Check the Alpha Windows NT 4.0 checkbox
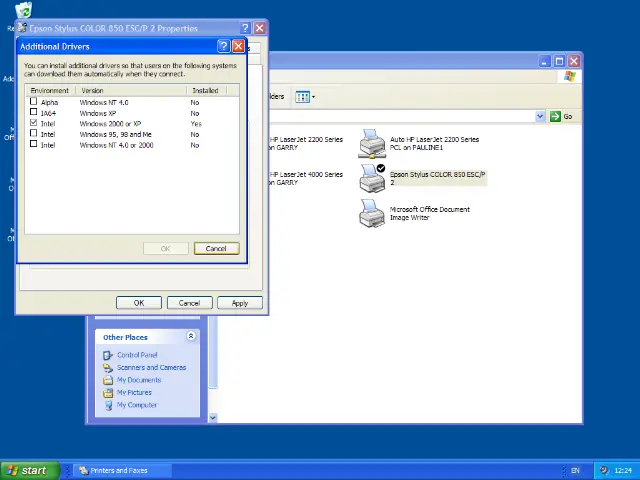Screen dimensions: 640x480 (x=33, y=101)
